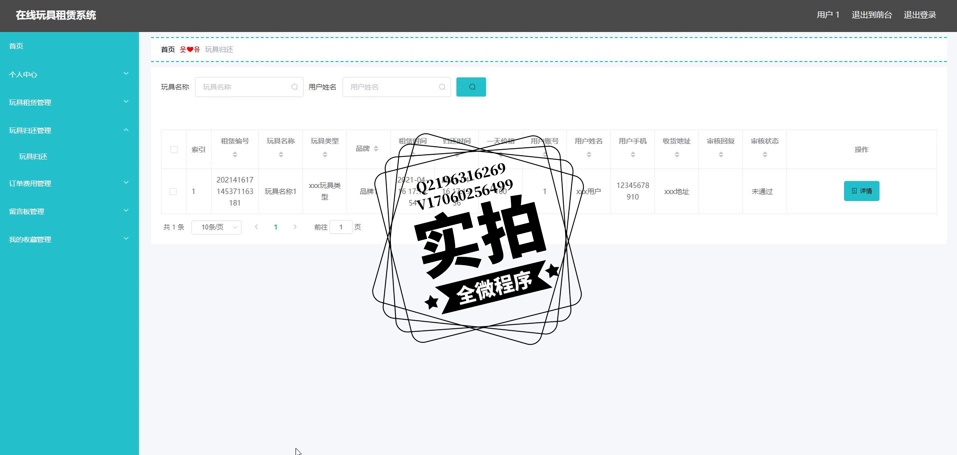Open 首页 in the sidebar

point(16,46)
